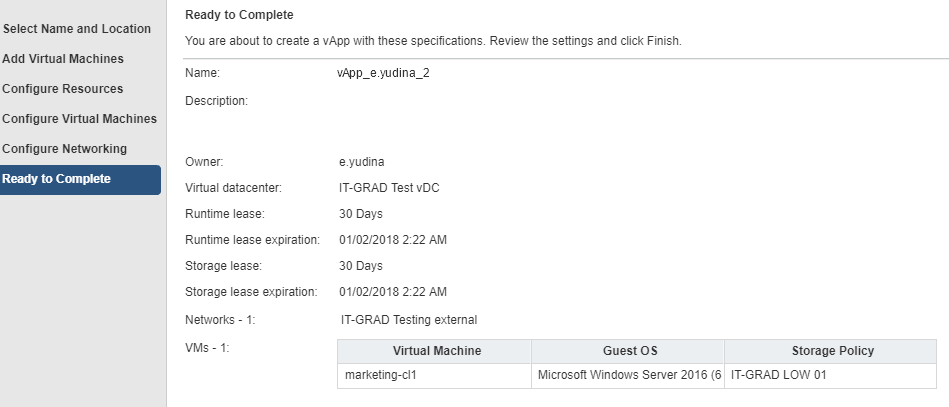
Task: Select the Configure Networking step
Action: click(64, 148)
